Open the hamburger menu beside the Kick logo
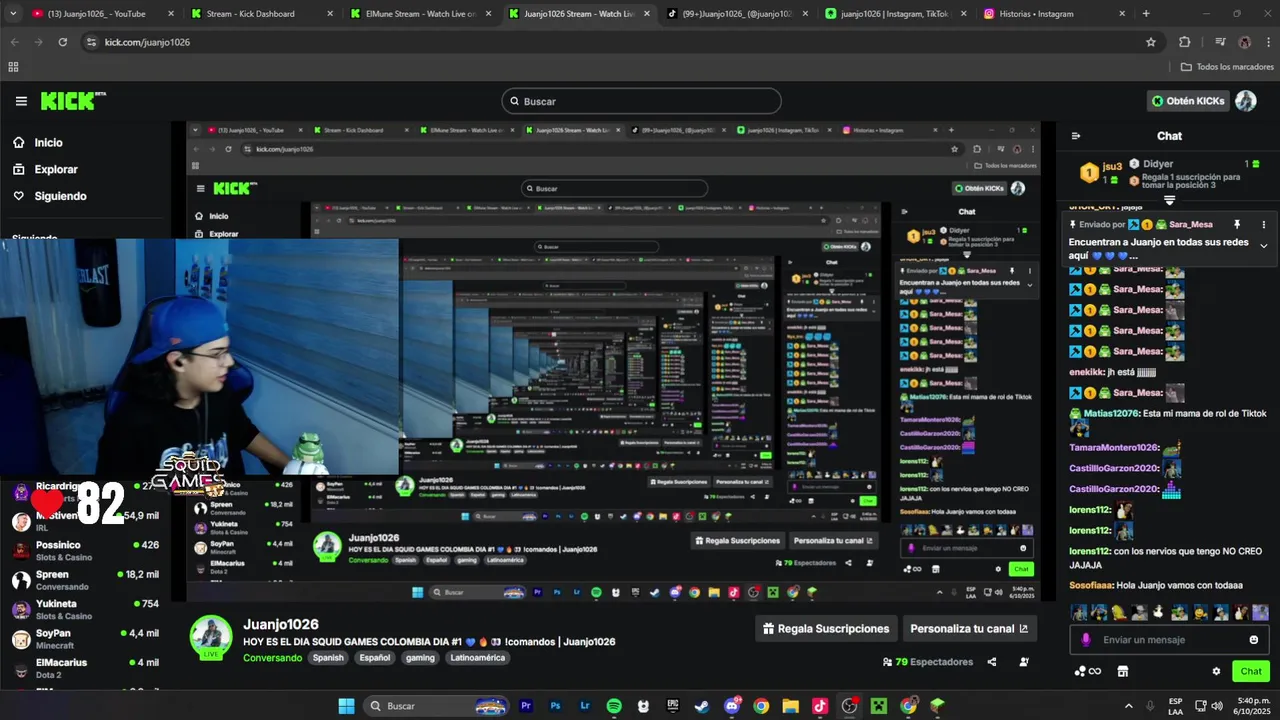The image size is (1280, 720). click(21, 101)
